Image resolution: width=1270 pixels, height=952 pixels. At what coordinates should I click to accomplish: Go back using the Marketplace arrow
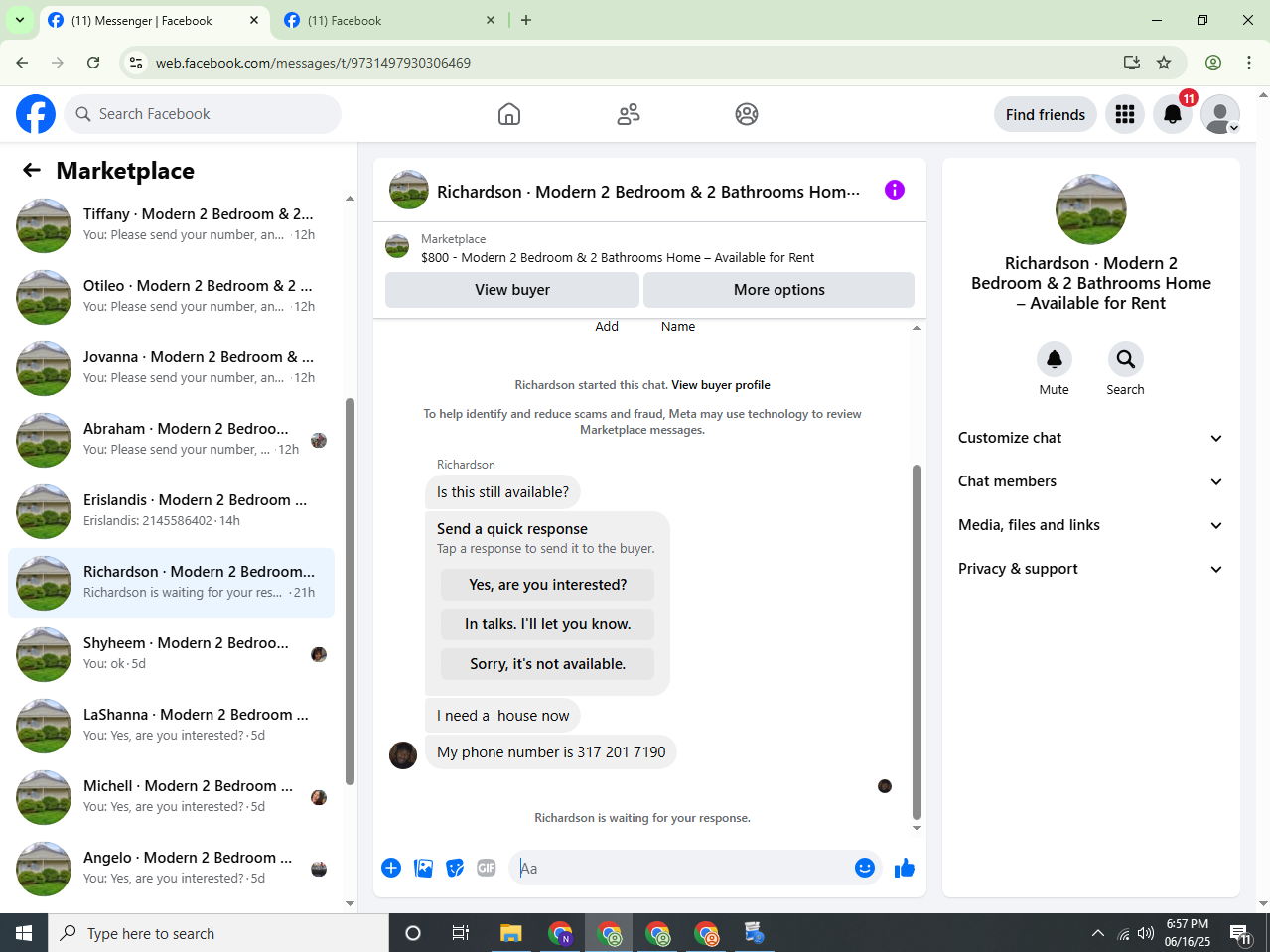(32, 170)
